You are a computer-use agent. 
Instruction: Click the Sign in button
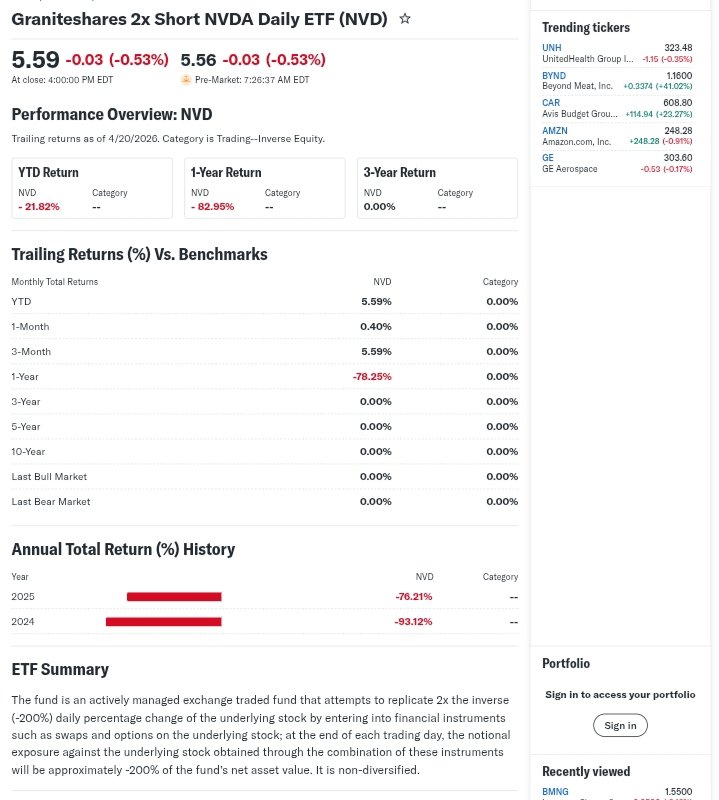[620, 725]
